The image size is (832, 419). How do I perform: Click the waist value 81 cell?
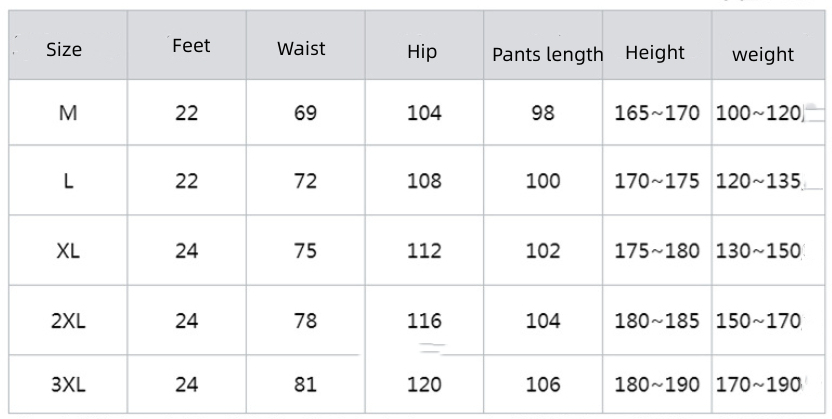click(x=306, y=384)
